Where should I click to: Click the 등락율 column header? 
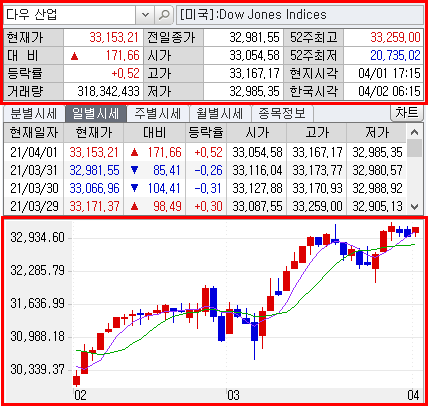[206, 133]
